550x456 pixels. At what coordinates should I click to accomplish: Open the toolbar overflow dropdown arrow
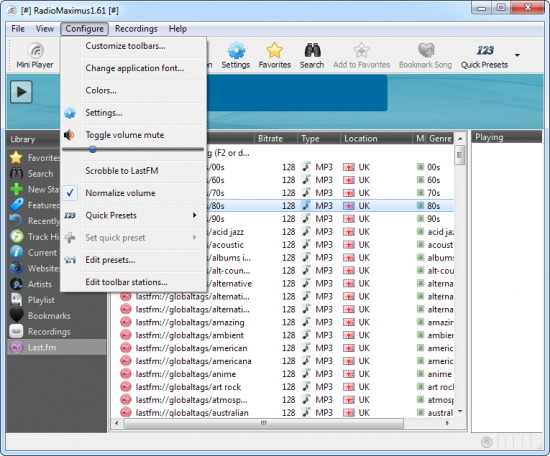(517, 55)
